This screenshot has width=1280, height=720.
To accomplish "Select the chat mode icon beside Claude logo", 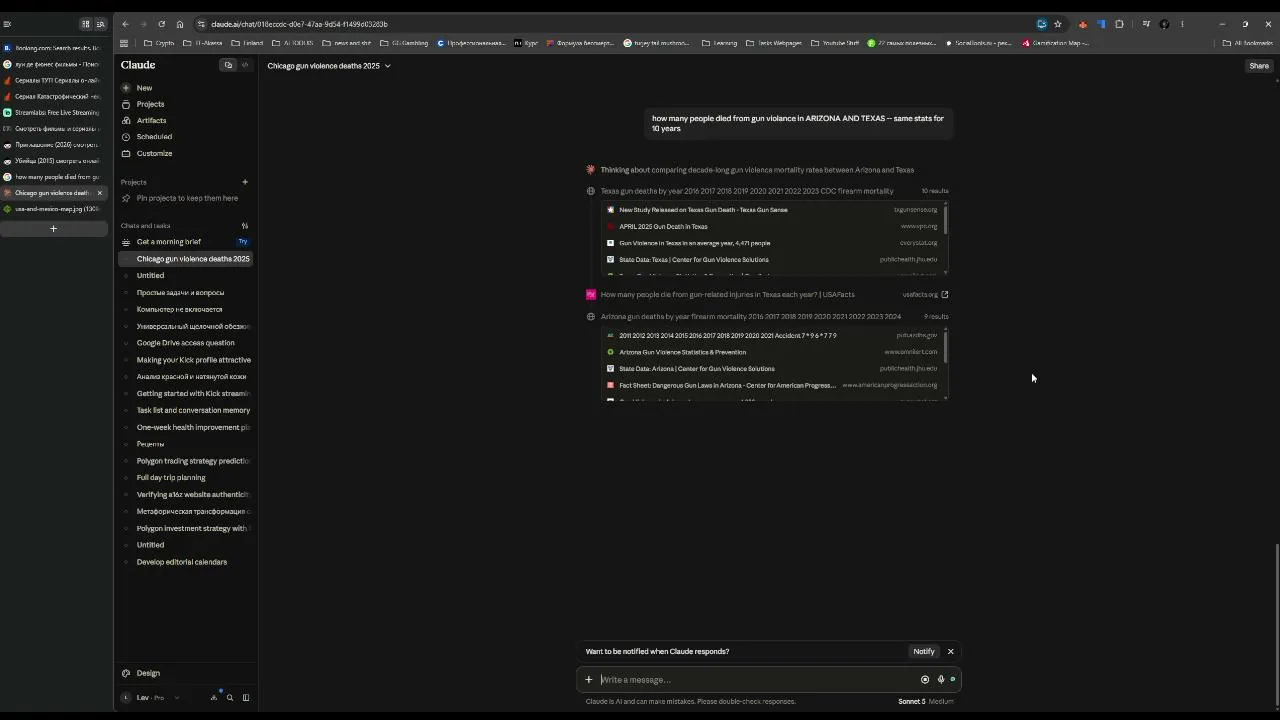I will click(x=228, y=65).
